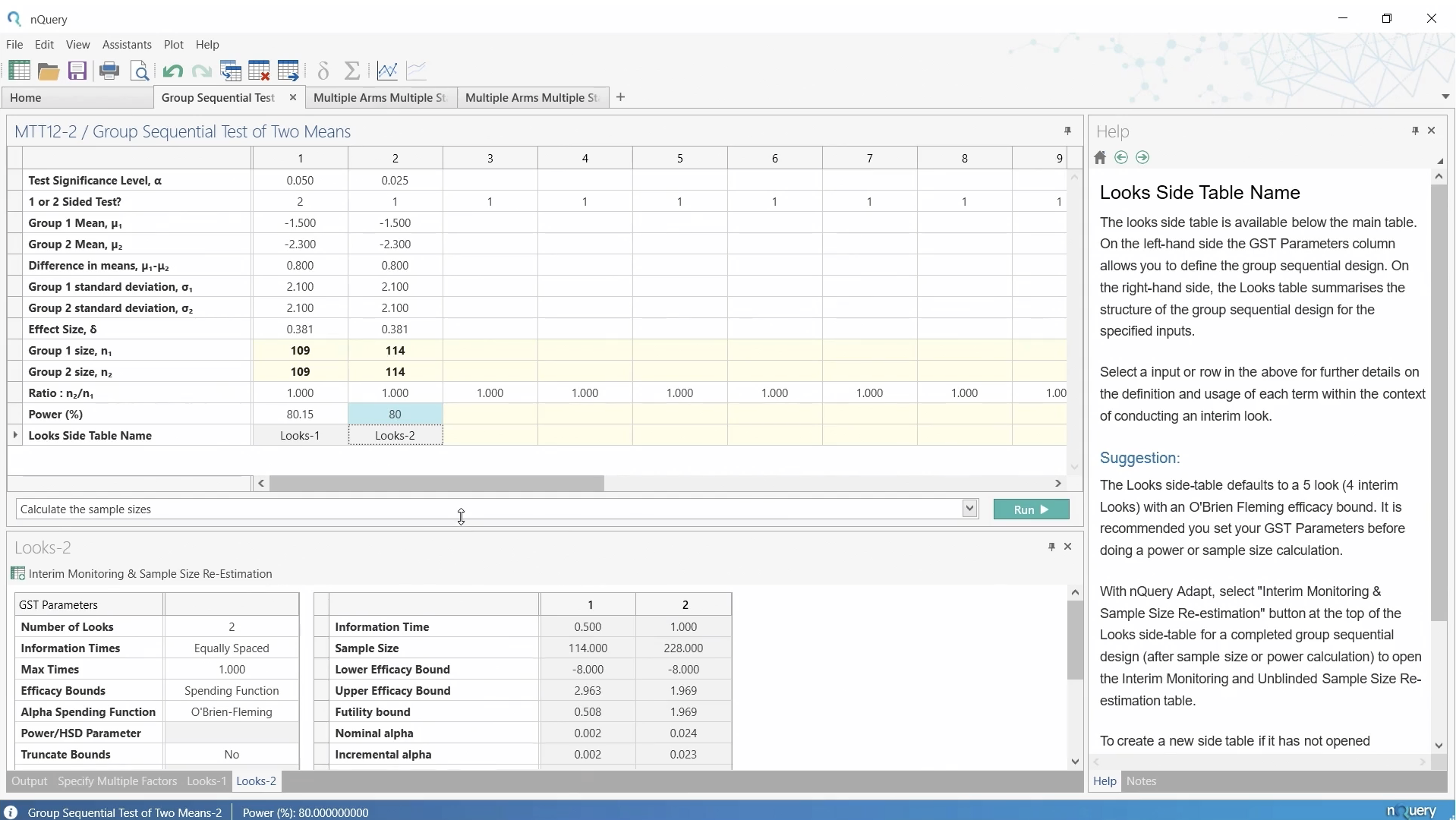Open the tab list dropdown arrow
Viewport: 1456px width, 820px height.
1445,97
